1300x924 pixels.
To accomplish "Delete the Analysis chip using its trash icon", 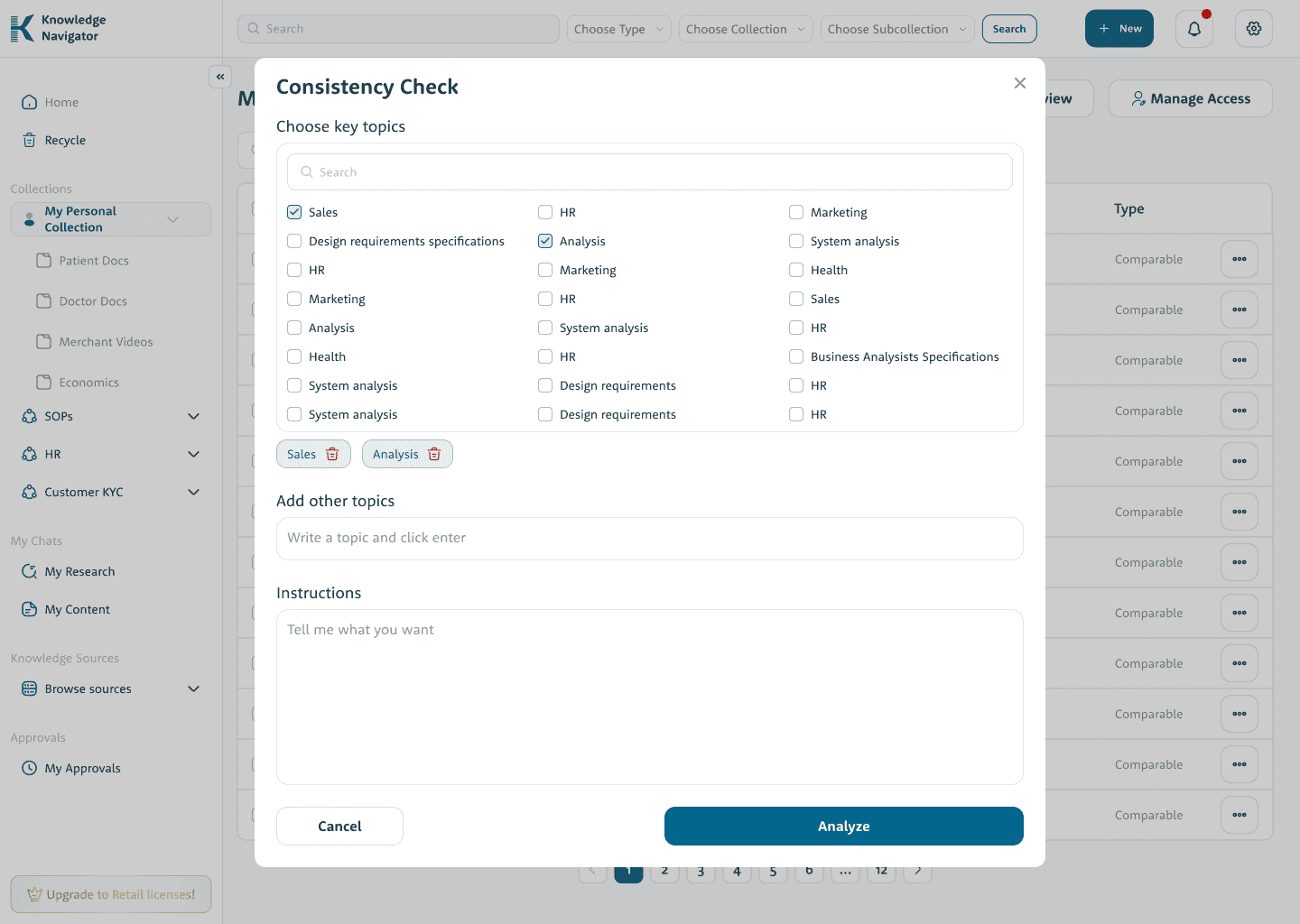I will click(x=434, y=454).
